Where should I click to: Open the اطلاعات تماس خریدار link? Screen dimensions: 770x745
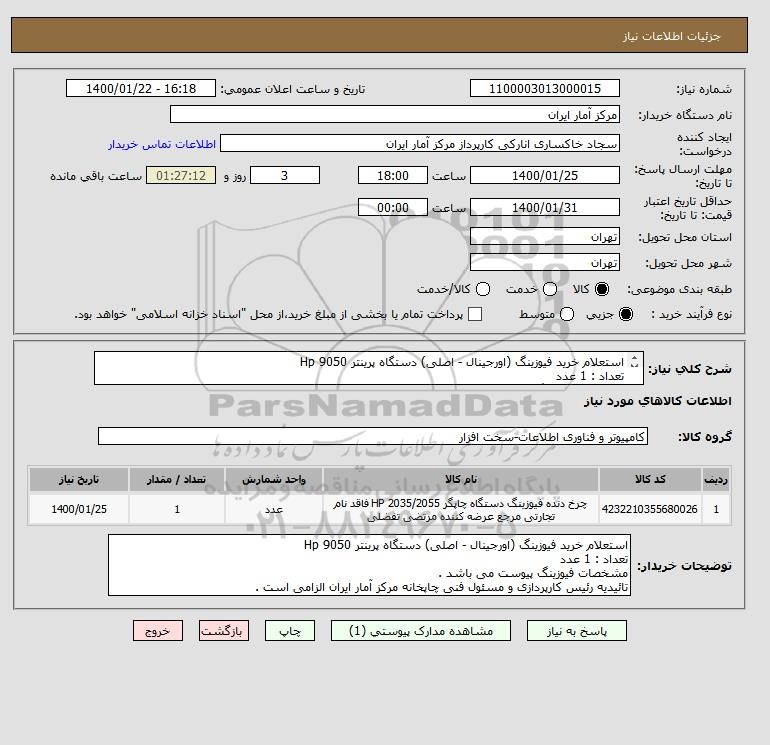(162, 144)
